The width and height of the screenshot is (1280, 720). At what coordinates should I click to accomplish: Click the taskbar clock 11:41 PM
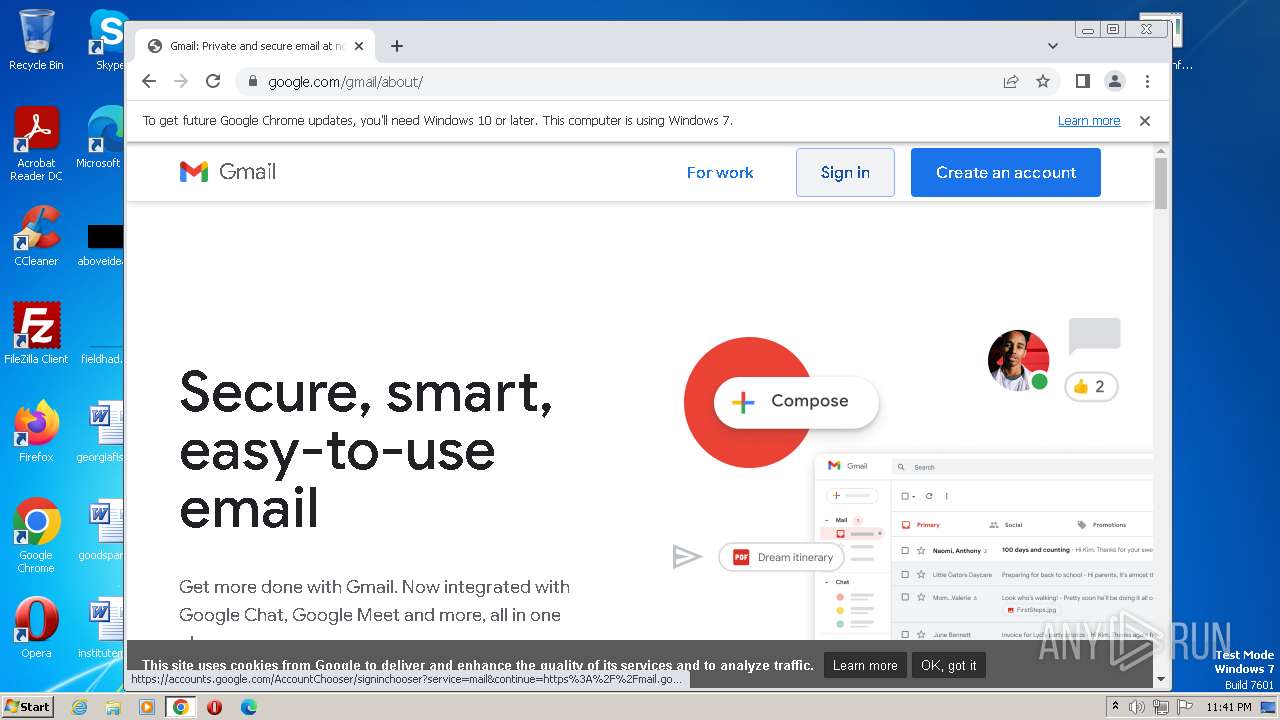pyautogui.click(x=1229, y=707)
